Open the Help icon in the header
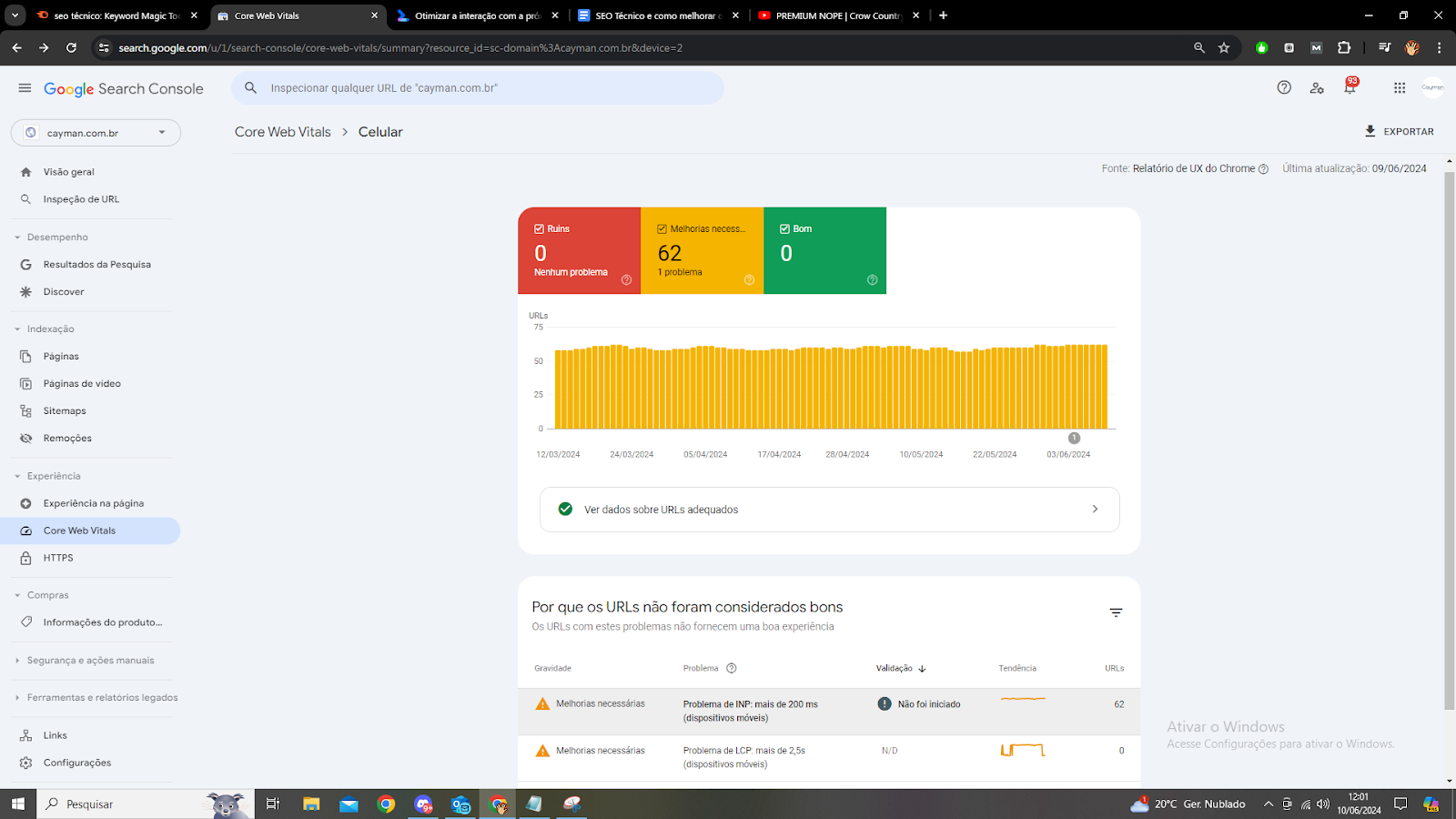 [x=1284, y=87]
